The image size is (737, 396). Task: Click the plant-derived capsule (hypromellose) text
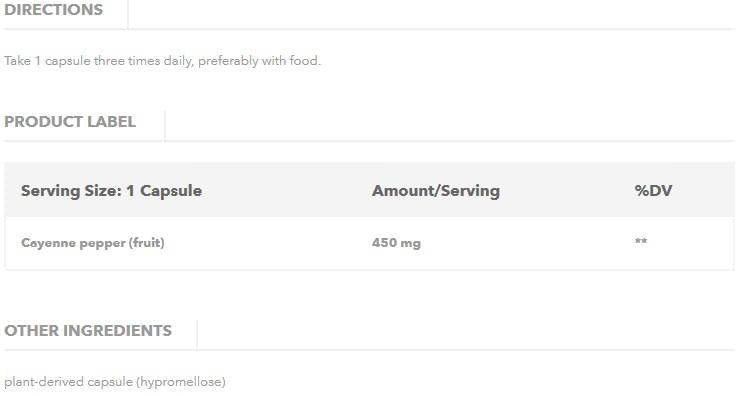(115, 382)
